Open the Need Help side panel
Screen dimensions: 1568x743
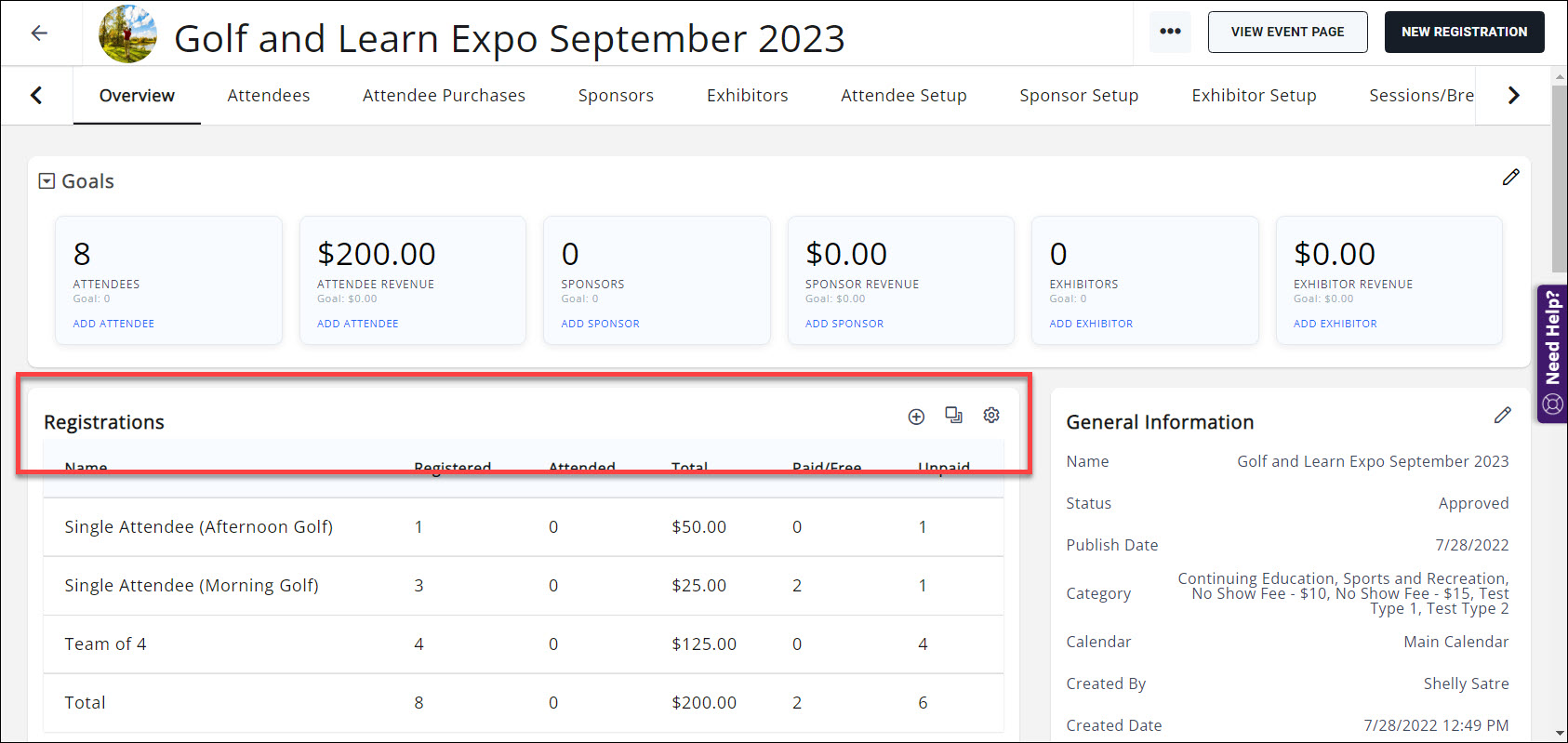[1552, 353]
